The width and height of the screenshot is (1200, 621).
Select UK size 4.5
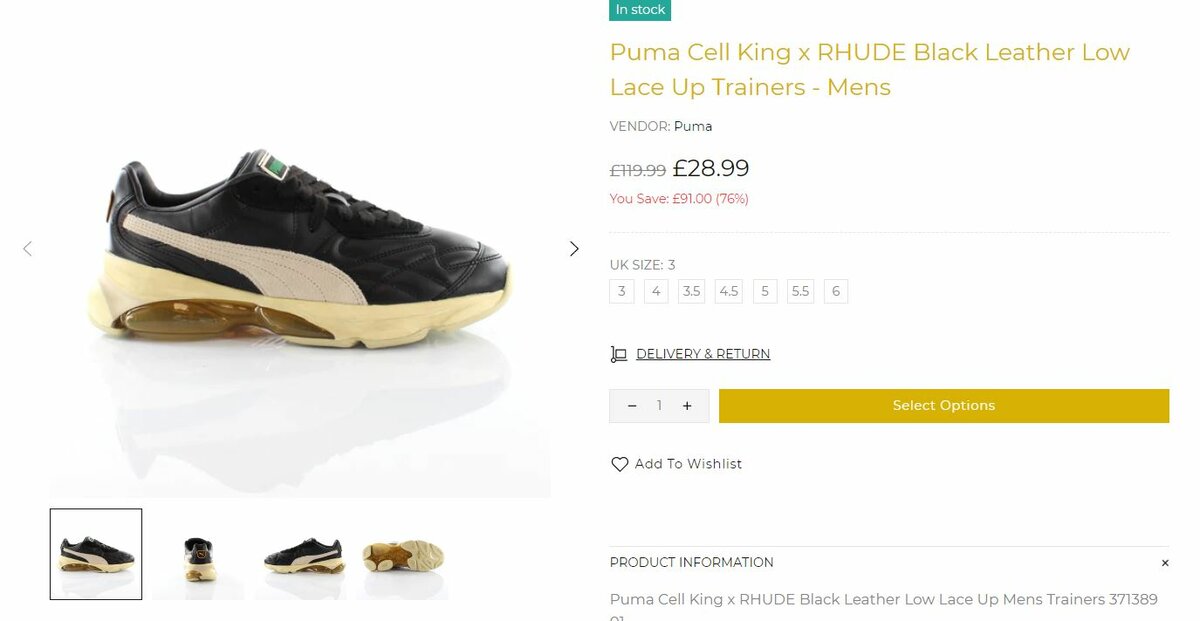729,292
